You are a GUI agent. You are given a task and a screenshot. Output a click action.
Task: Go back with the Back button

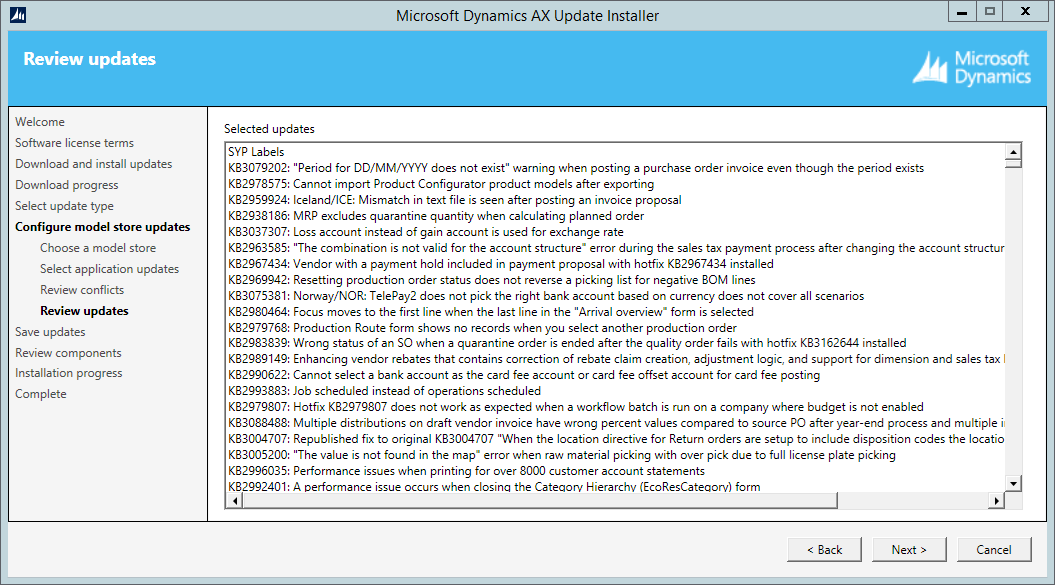824,549
